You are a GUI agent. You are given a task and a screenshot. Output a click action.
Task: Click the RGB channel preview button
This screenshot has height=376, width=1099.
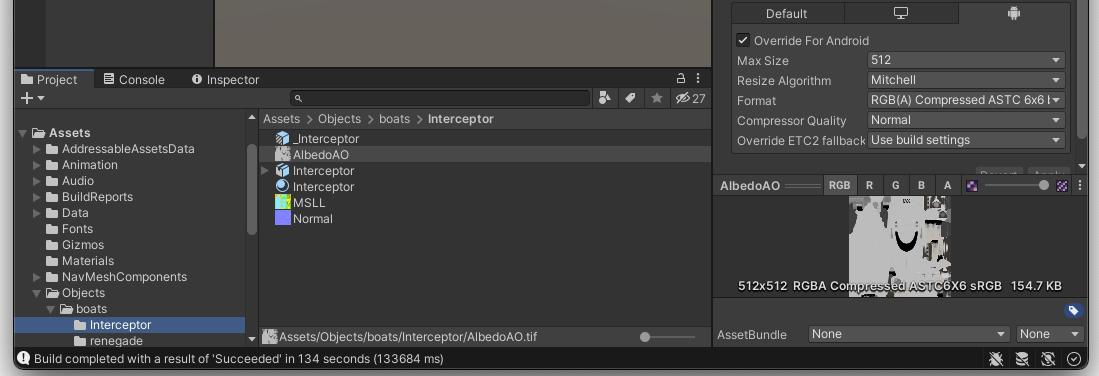[839, 185]
